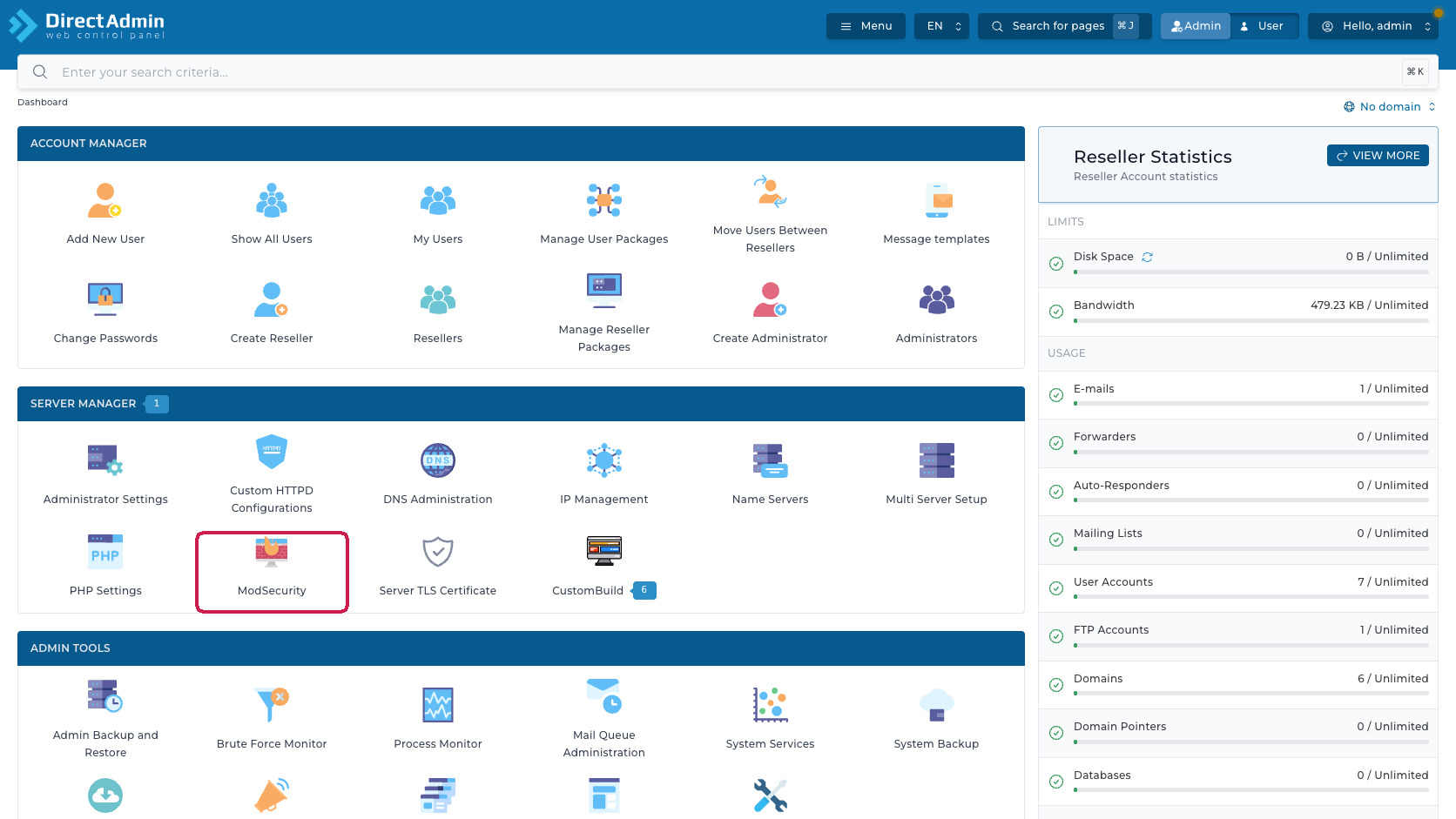Click the E-mails statistics row
The width and height of the screenshot is (1456, 819).
pos(1237,394)
